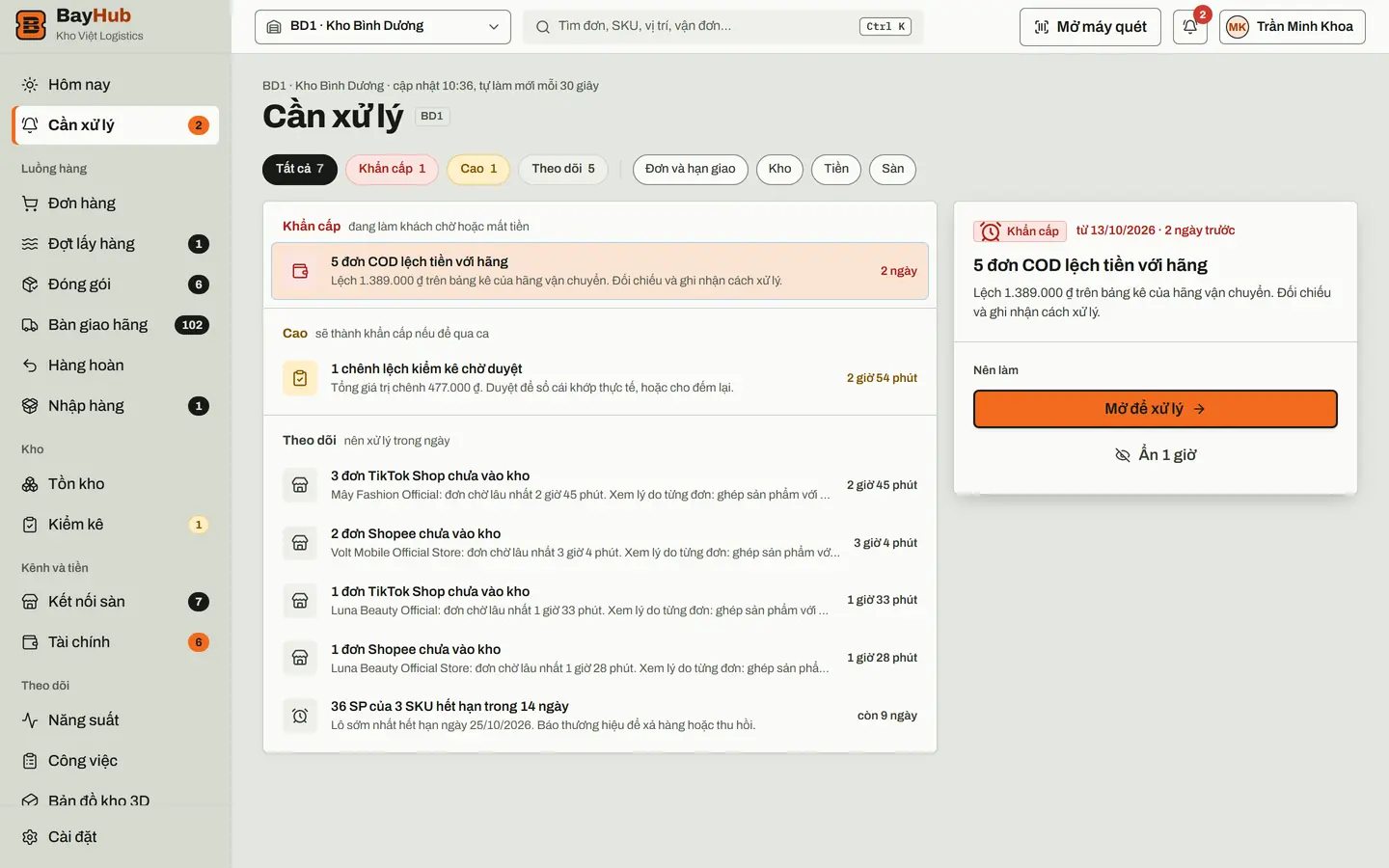Click the Mở để xử lý button

click(1156, 409)
